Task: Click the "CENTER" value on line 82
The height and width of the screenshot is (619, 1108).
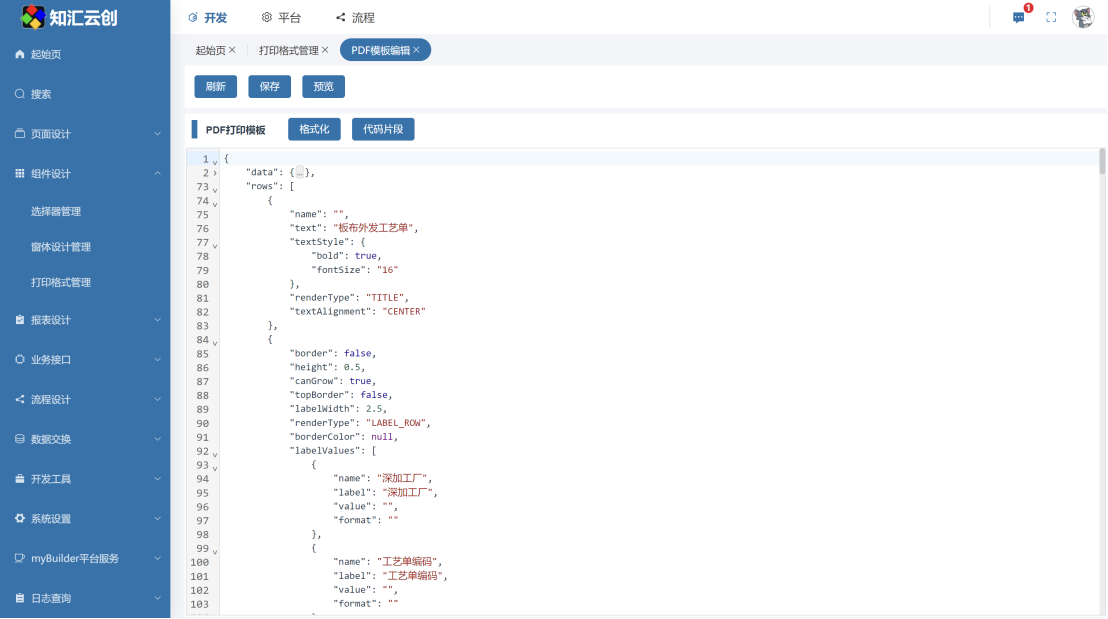Action: [x=403, y=311]
